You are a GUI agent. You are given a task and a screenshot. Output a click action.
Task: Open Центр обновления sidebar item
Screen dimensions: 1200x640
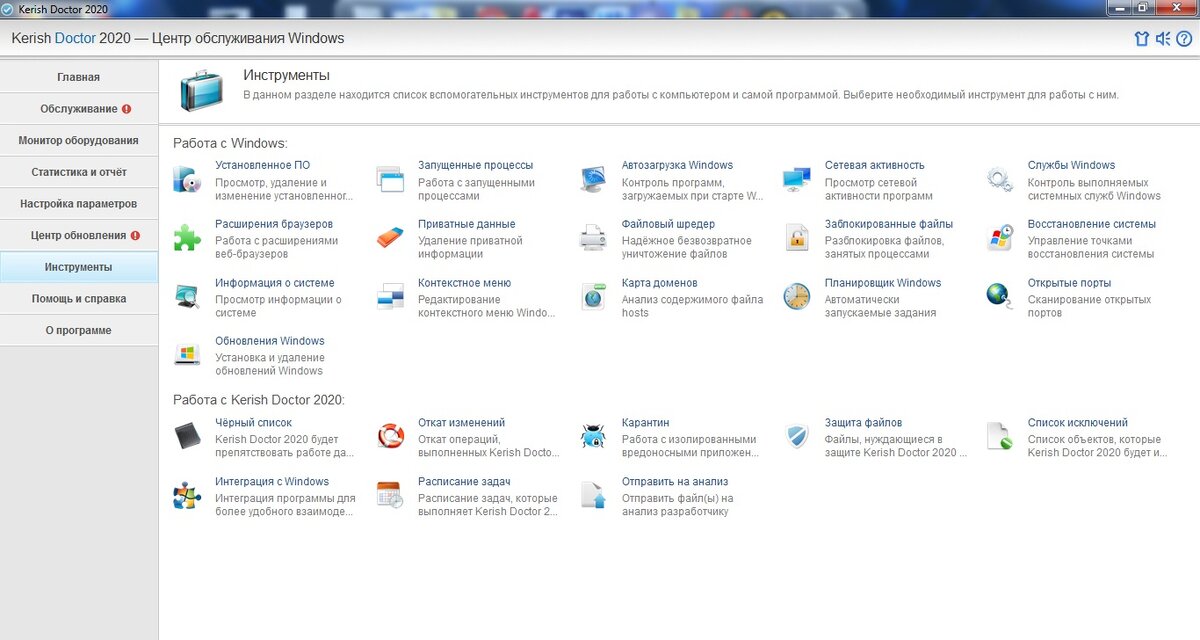(x=79, y=236)
